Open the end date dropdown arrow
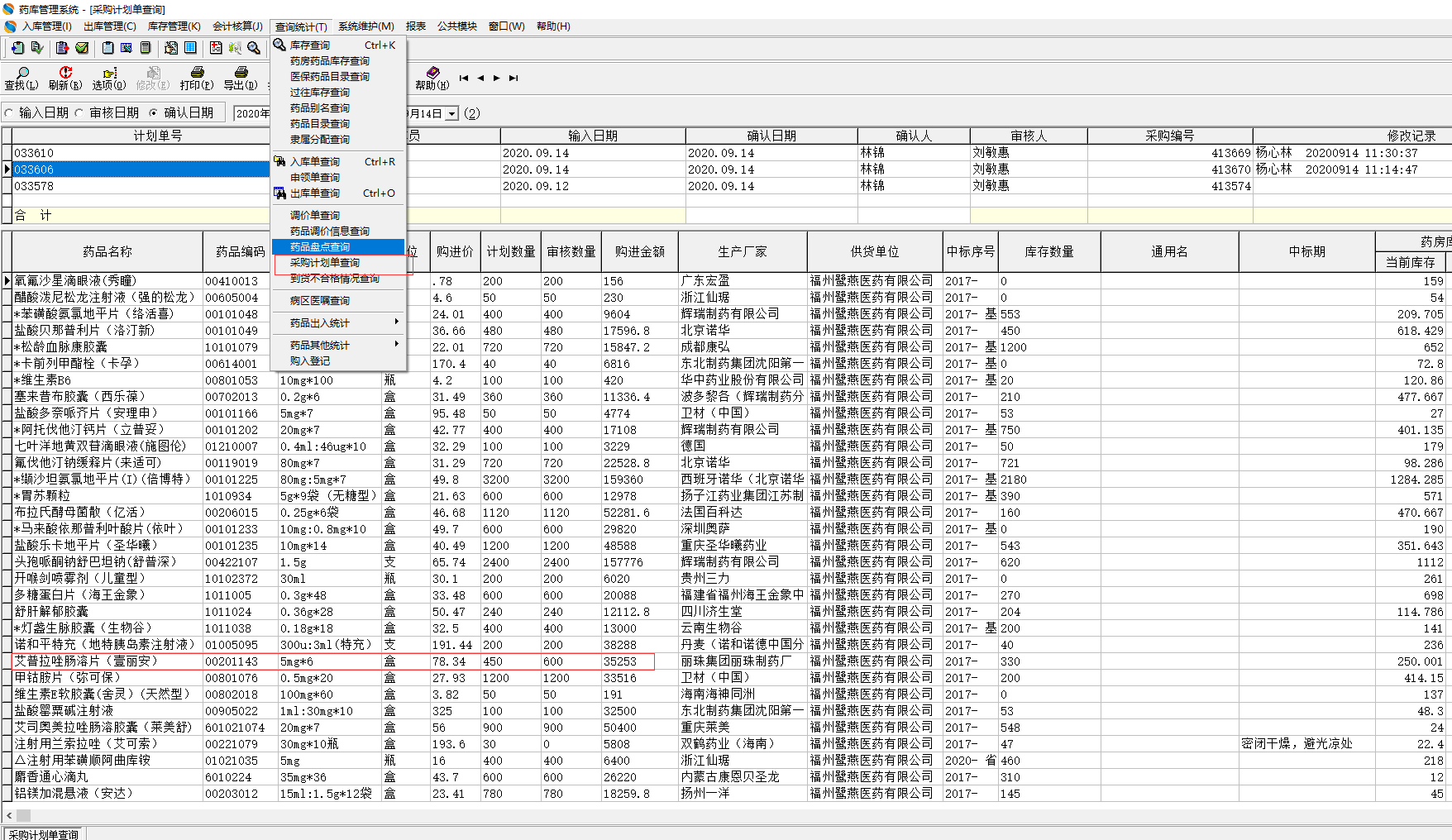This screenshot has width=1452, height=840. 451,114
